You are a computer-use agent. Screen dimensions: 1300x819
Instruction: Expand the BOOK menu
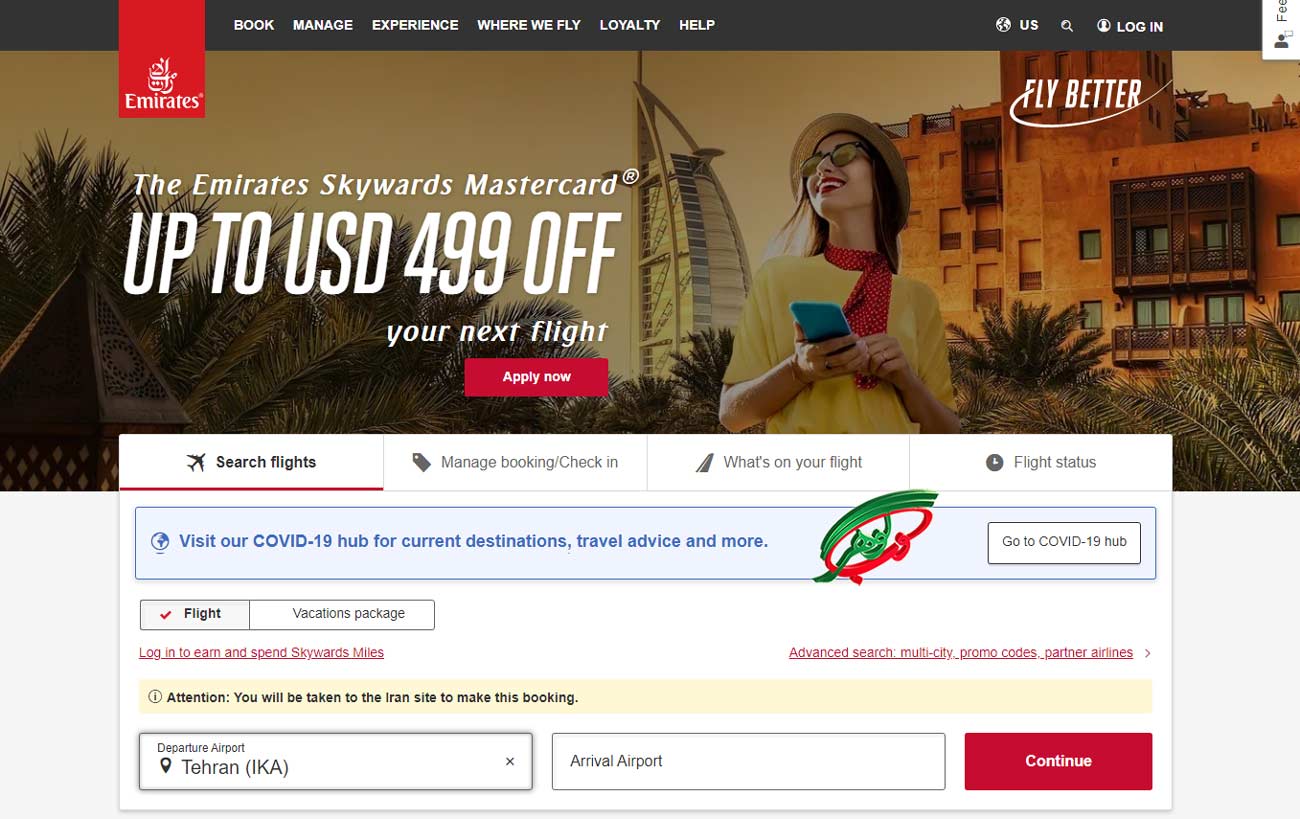coord(254,25)
